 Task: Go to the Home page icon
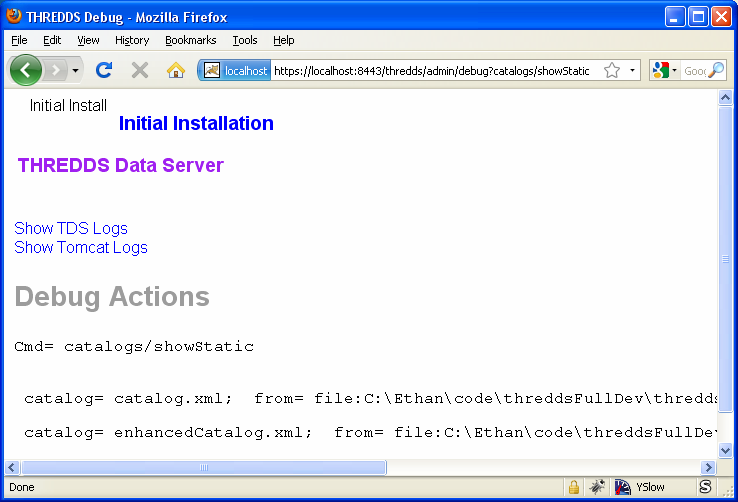click(176, 70)
